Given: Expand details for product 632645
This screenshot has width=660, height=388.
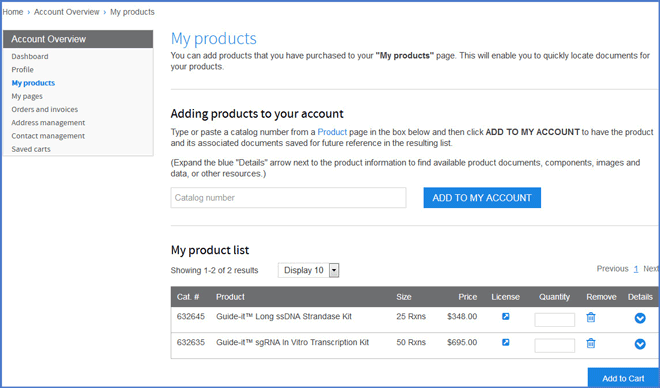Looking at the screenshot, I should click(640, 318).
